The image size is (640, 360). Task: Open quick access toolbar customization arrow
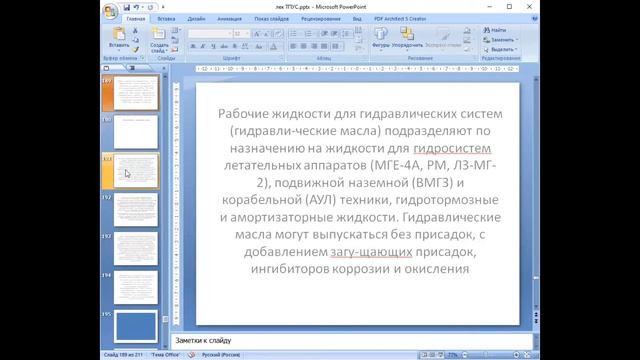pos(163,7)
